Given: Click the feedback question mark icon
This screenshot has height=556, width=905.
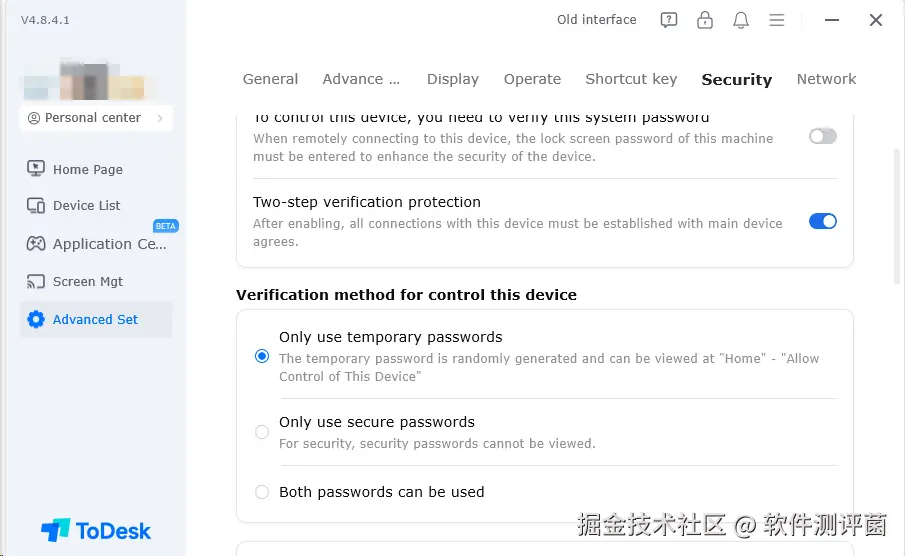Looking at the screenshot, I should tap(669, 20).
